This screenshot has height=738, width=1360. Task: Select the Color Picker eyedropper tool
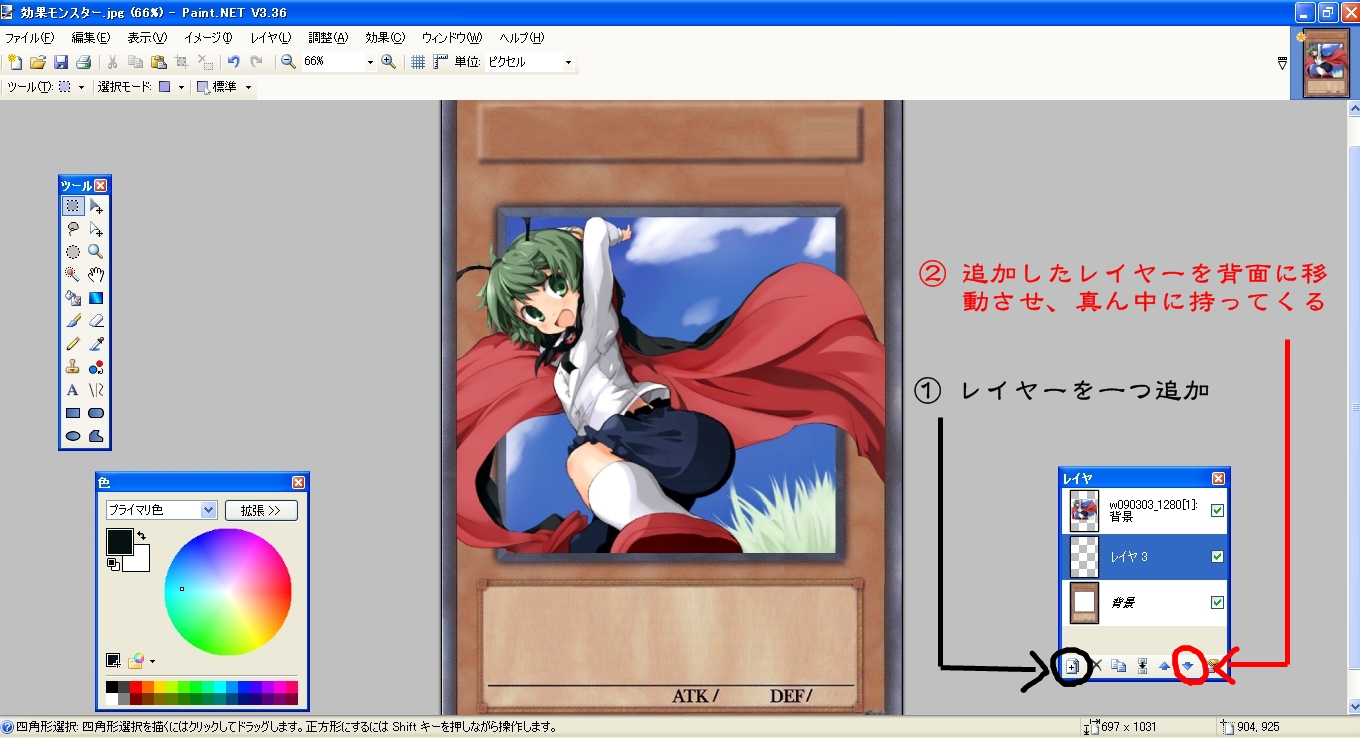click(x=96, y=344)
